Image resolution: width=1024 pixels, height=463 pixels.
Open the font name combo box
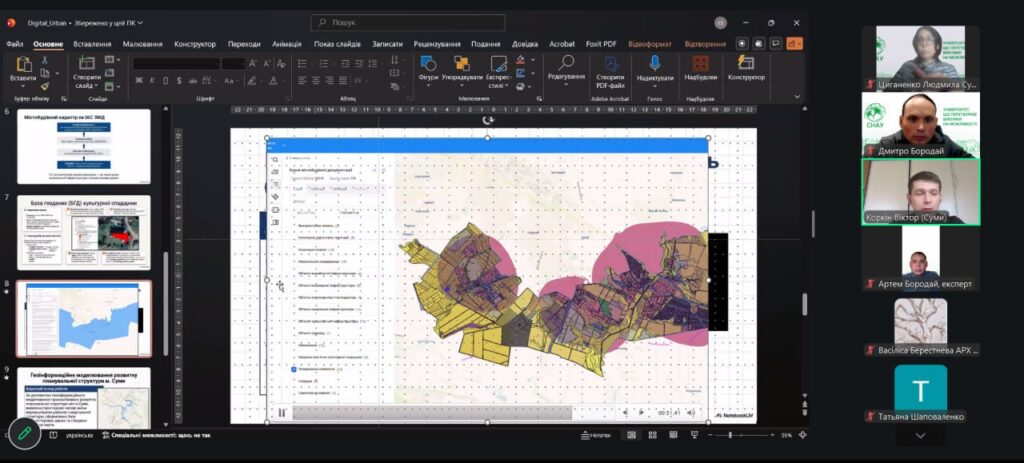coord(176,63)
